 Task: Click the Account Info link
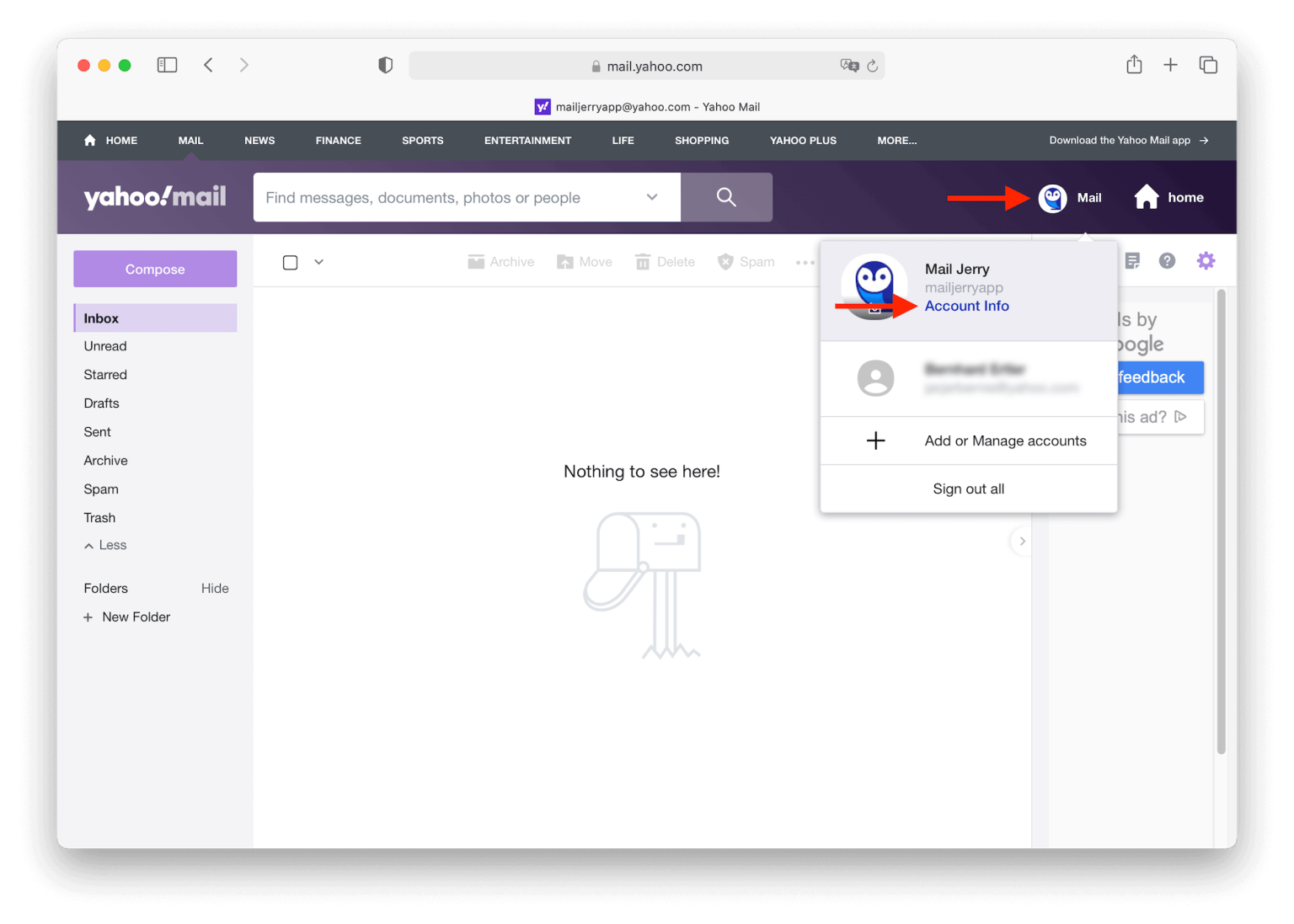point(967,306)
